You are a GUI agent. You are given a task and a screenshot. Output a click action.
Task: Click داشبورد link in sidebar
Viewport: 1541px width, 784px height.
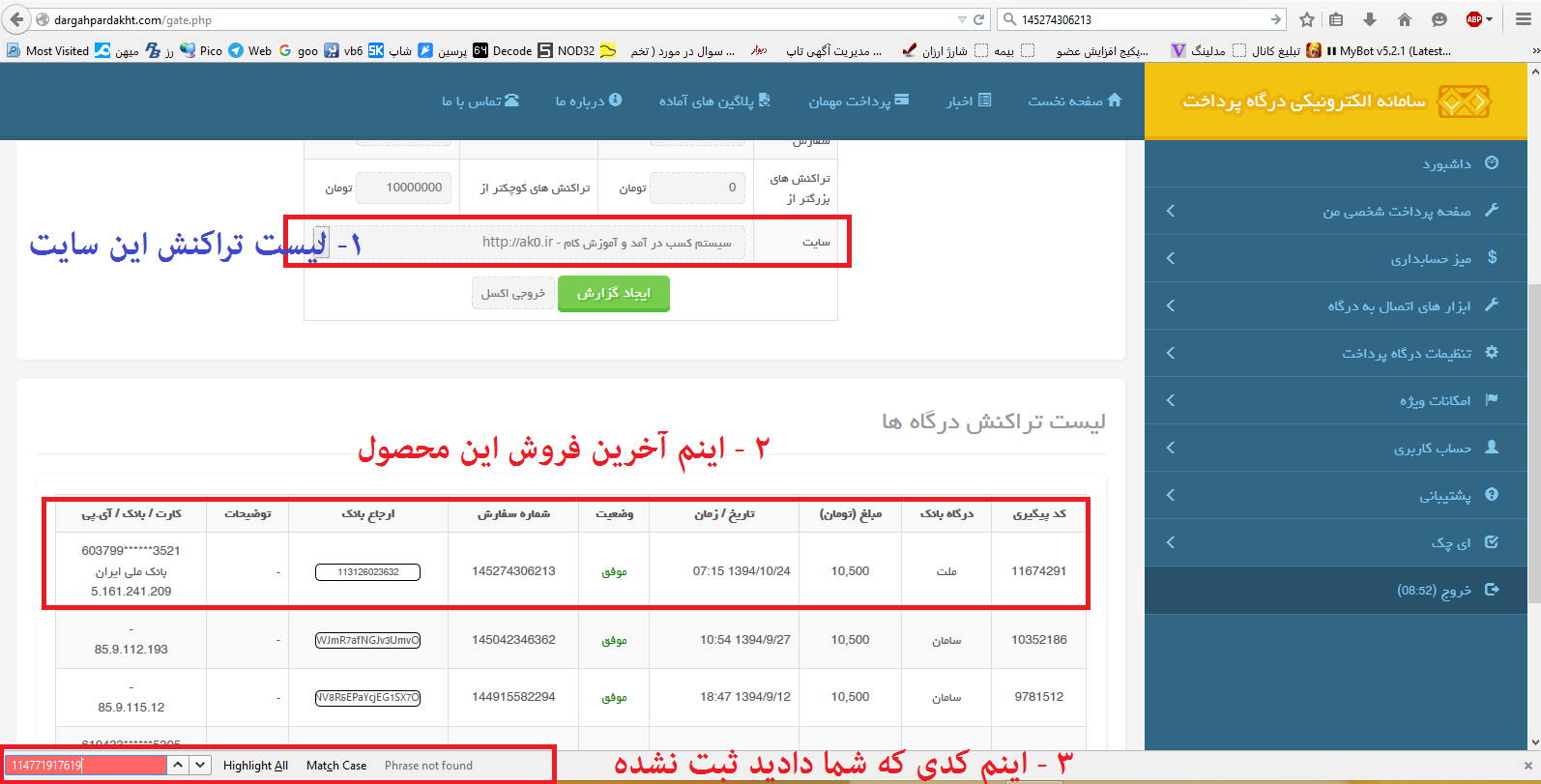click(1446, 163)
